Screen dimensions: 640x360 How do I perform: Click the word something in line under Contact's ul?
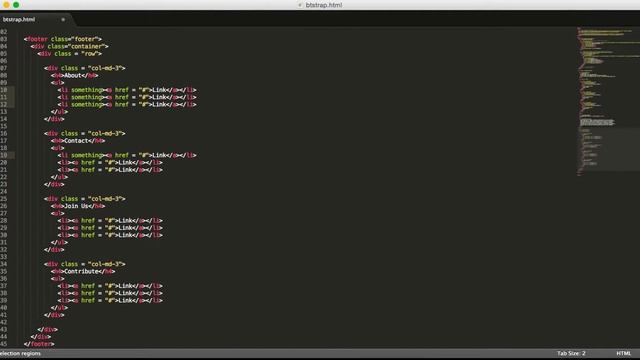pos(87,155)
